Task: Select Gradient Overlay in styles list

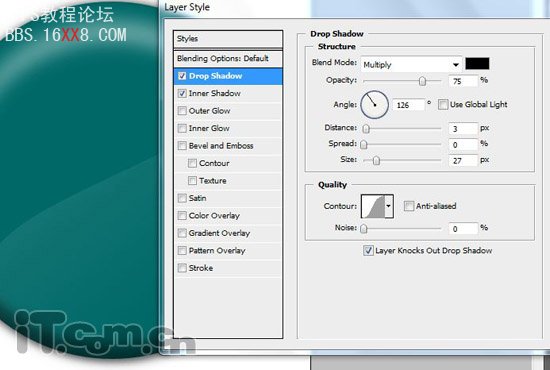Action: coord(219,233)
